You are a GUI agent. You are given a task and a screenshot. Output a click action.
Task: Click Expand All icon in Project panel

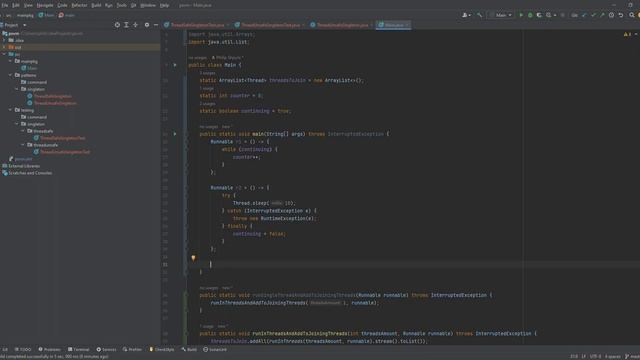tap(127, 25)
